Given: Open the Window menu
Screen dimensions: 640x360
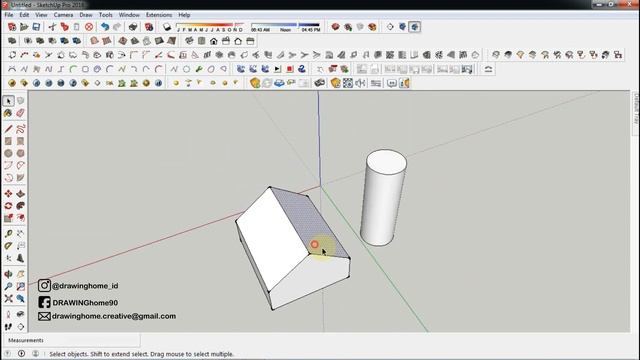Looking at the screenshot, I should (x=129, y=15).
